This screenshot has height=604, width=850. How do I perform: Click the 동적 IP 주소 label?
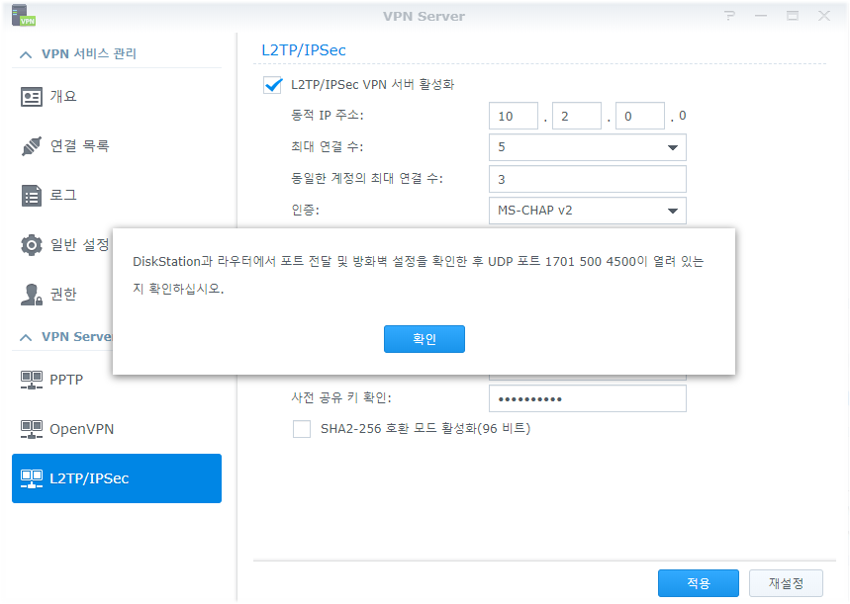click(x=327, y=115)
